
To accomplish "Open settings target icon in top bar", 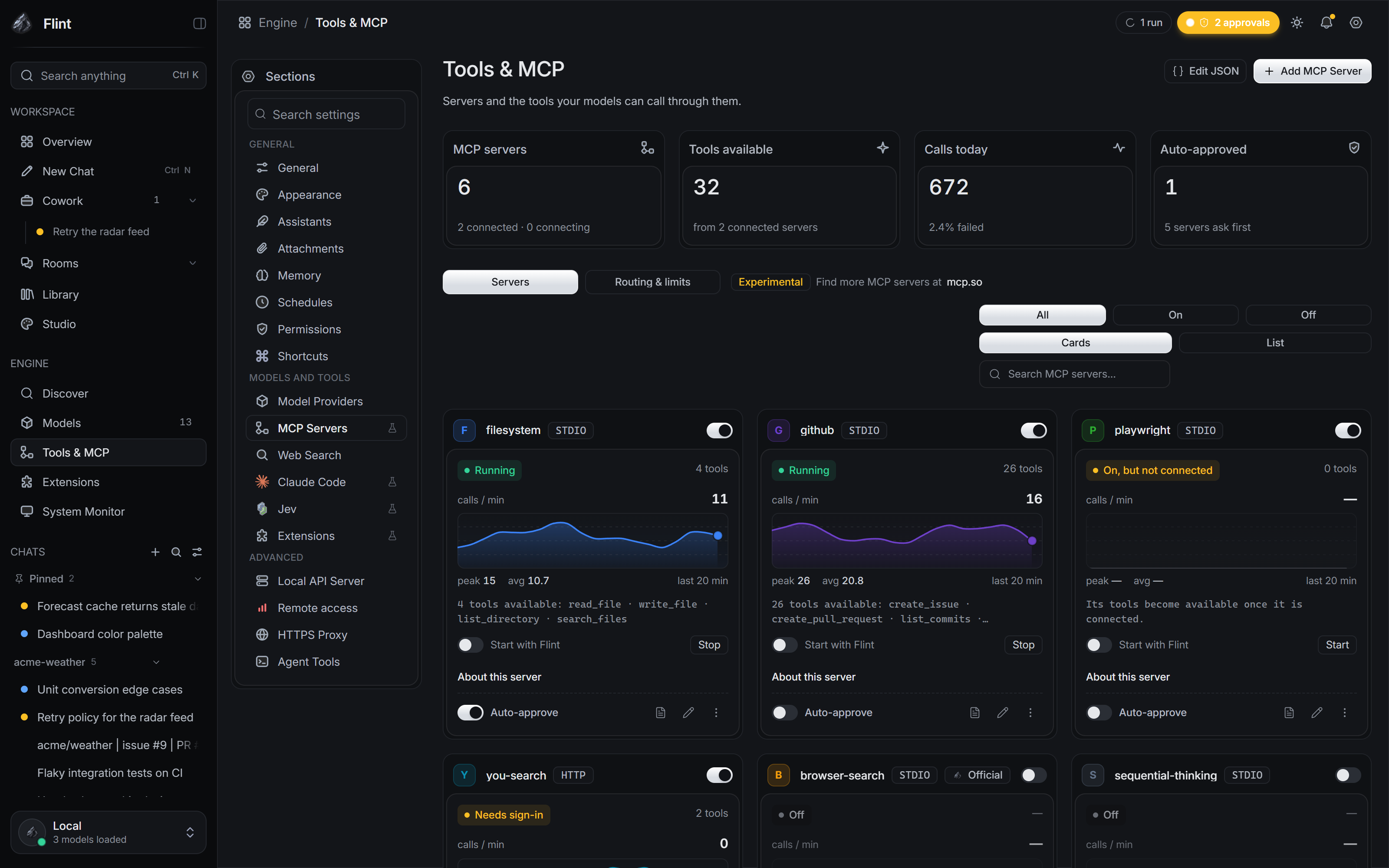I will pyautogui.click(x=1356, y=23).
